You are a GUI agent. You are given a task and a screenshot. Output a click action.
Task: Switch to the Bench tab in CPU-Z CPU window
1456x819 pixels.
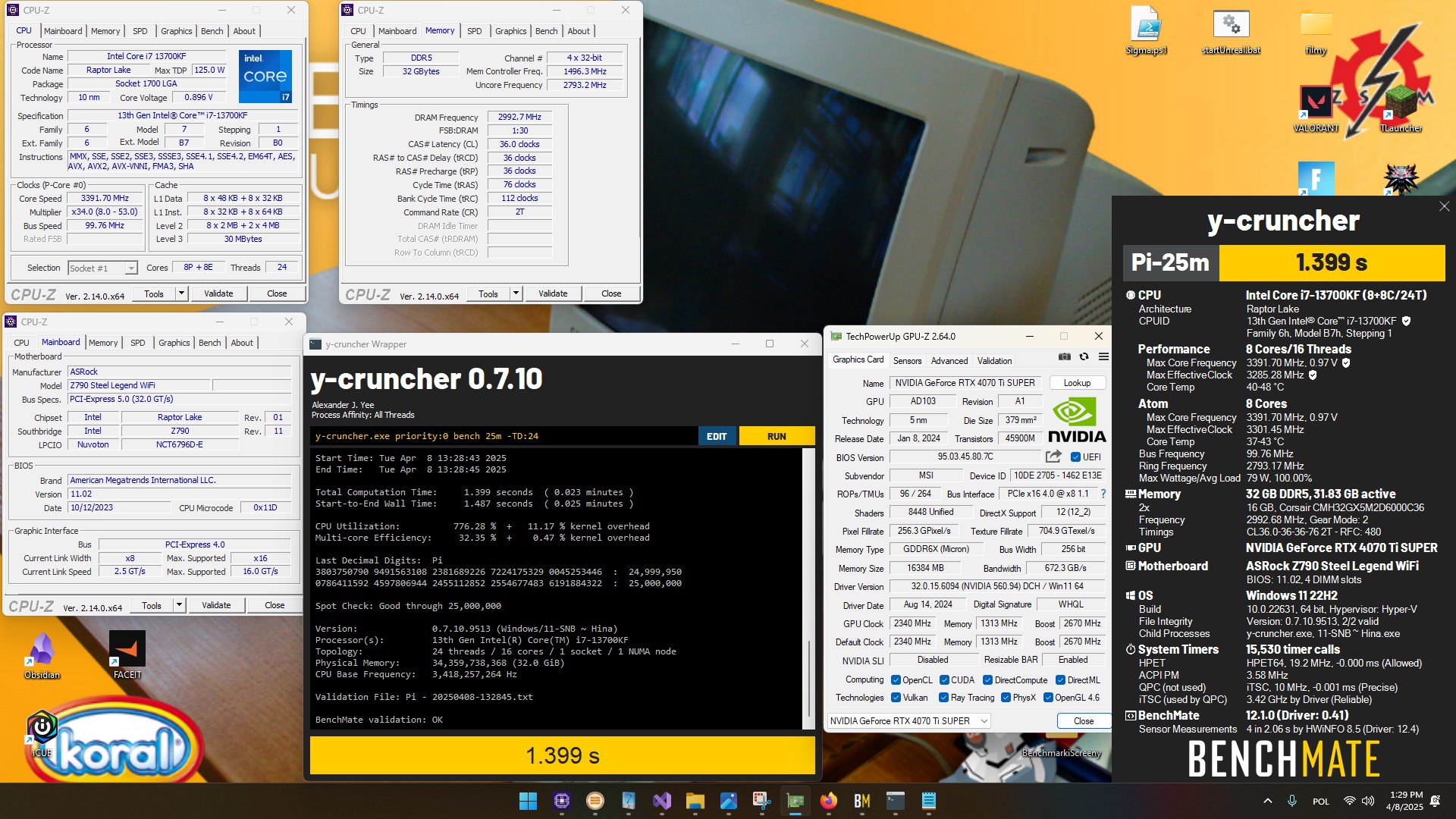tap(212, 31)
